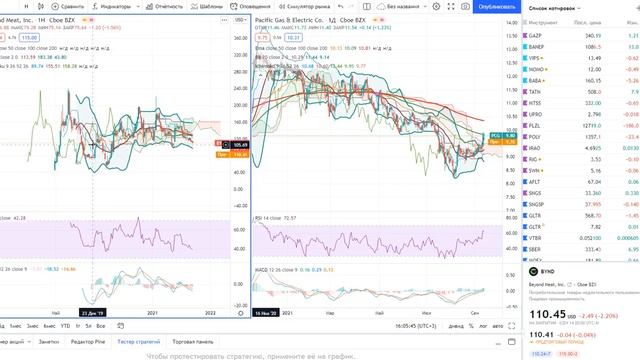640x360 pixels.
Task: Set range to 6 months (6мес)
Action: coord(49,326)
